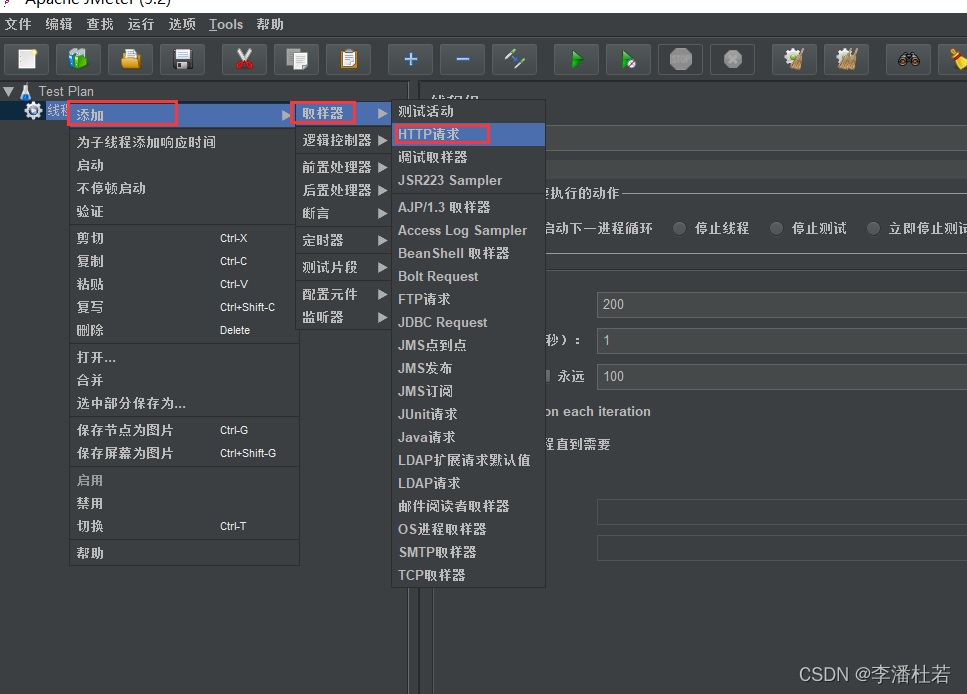Click the thread group gear icon in tree

tap(33, 111)
